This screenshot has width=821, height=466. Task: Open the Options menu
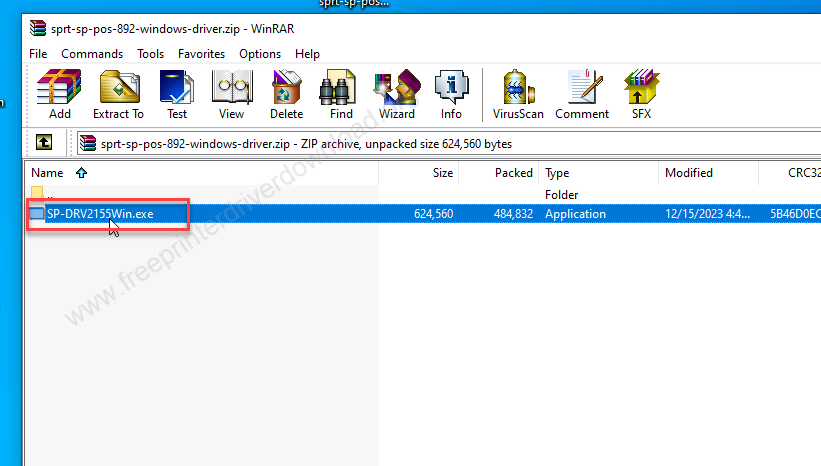260,54
